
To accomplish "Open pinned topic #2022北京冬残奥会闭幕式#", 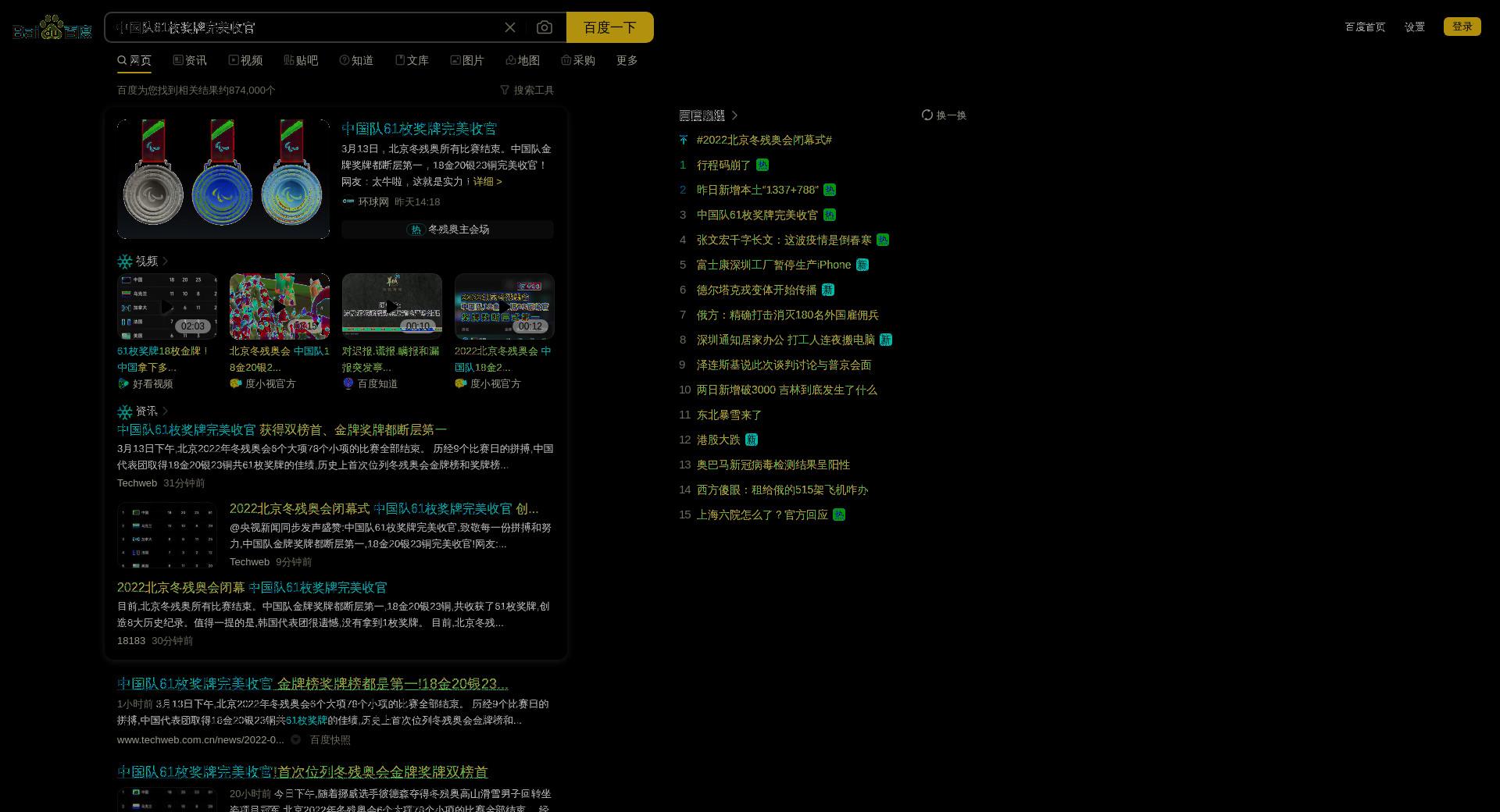I will point(764,140).
